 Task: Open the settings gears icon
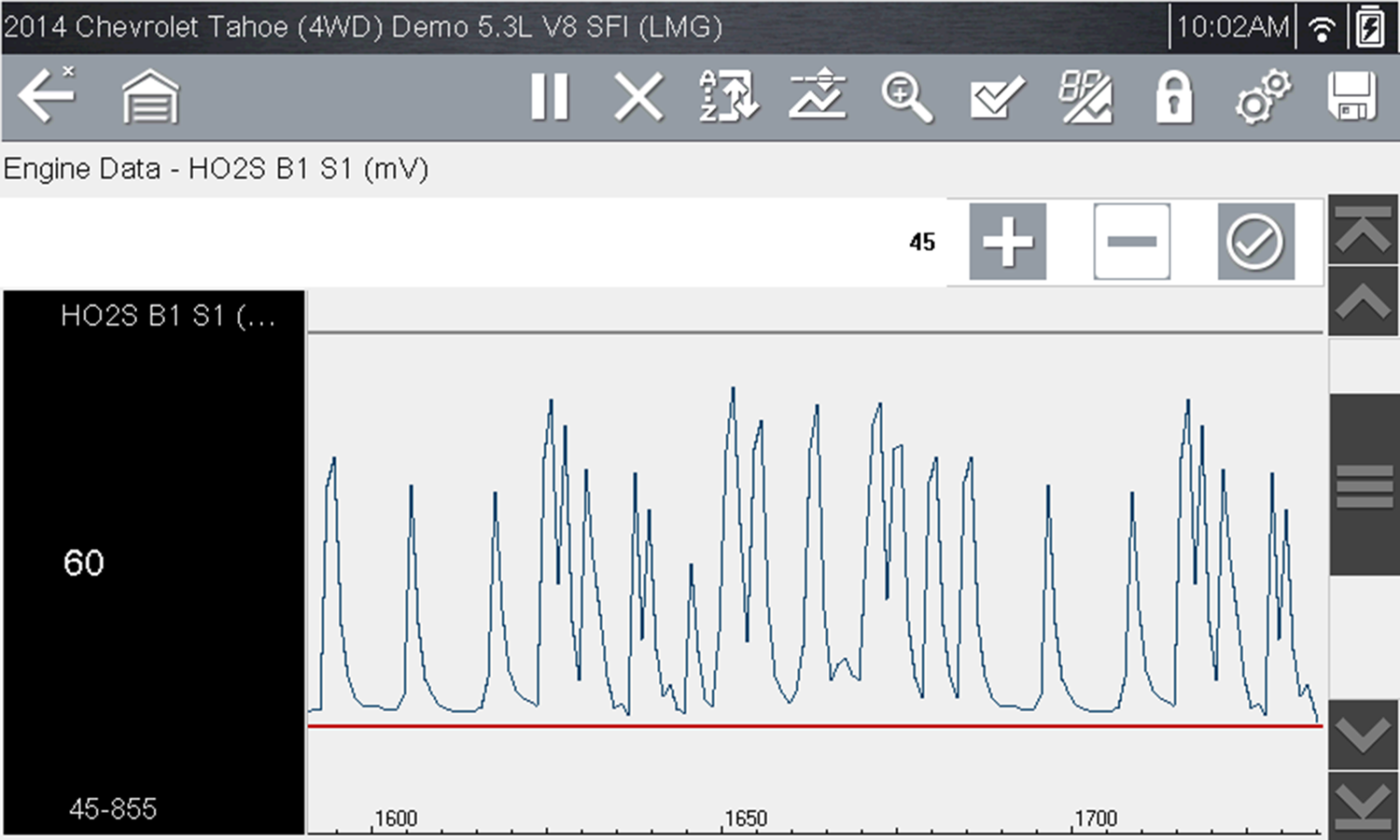click(x=1263, y=97)
